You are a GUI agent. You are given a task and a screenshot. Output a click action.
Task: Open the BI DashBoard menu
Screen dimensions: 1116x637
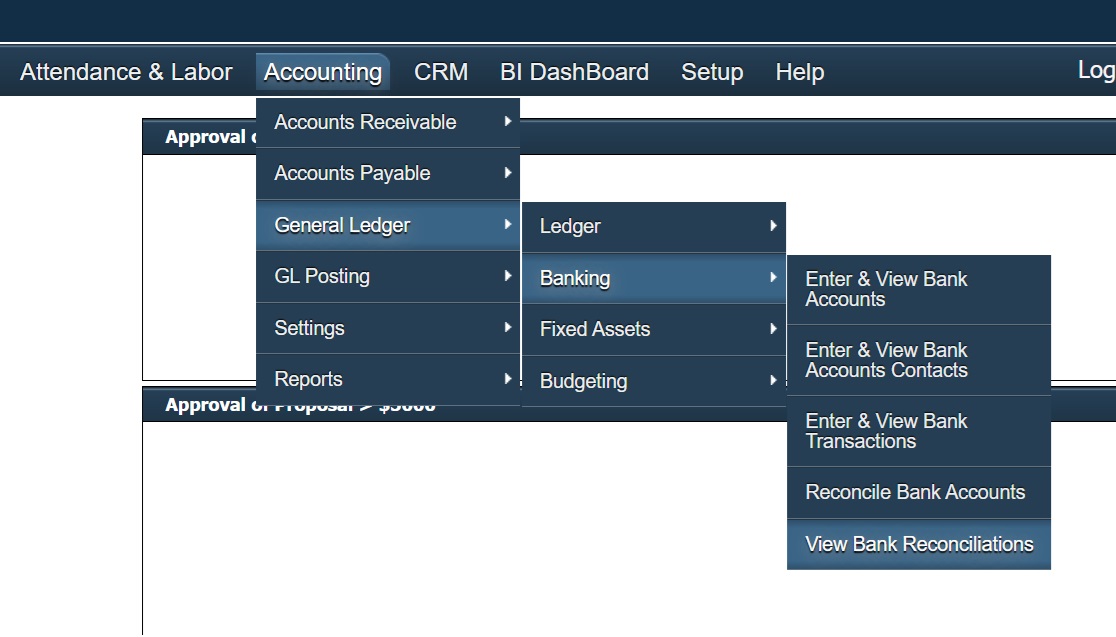[575, 71]
